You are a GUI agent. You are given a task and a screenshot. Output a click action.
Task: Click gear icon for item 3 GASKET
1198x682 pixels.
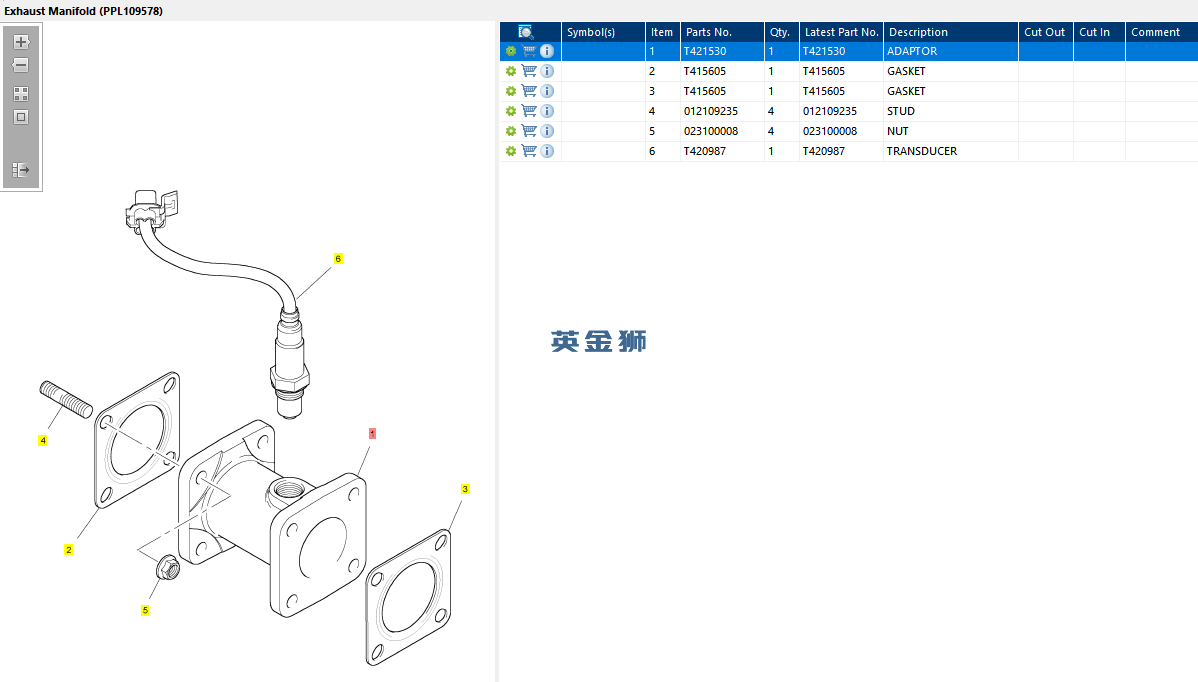pyautogui.click(x=511, y=91)
